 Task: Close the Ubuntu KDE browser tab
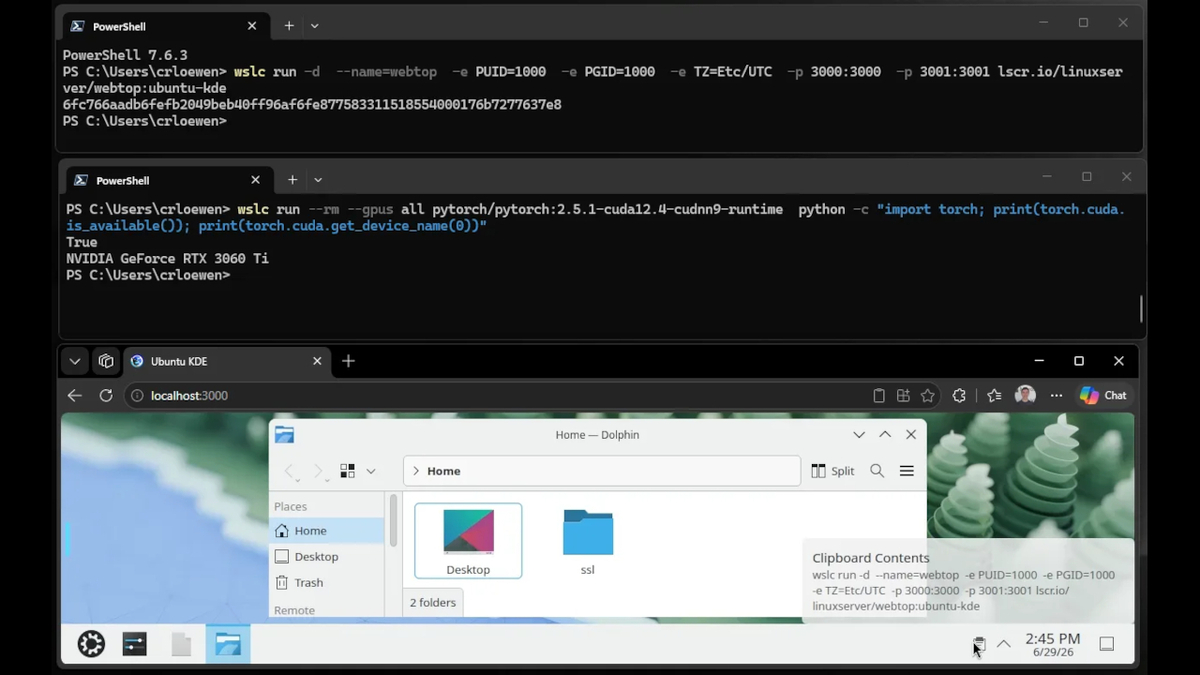coord(317,361)
